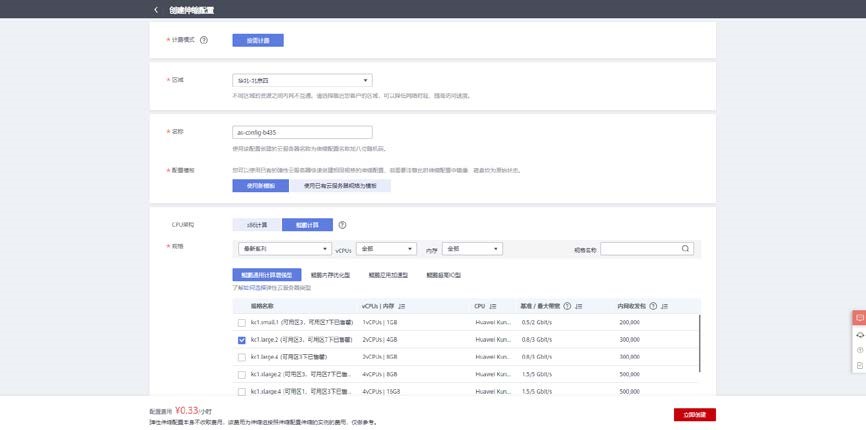The width and height of the screenshot is (866, 430).
Task: Sort by the 内网收发包 column icon
Action: [664, 306]
